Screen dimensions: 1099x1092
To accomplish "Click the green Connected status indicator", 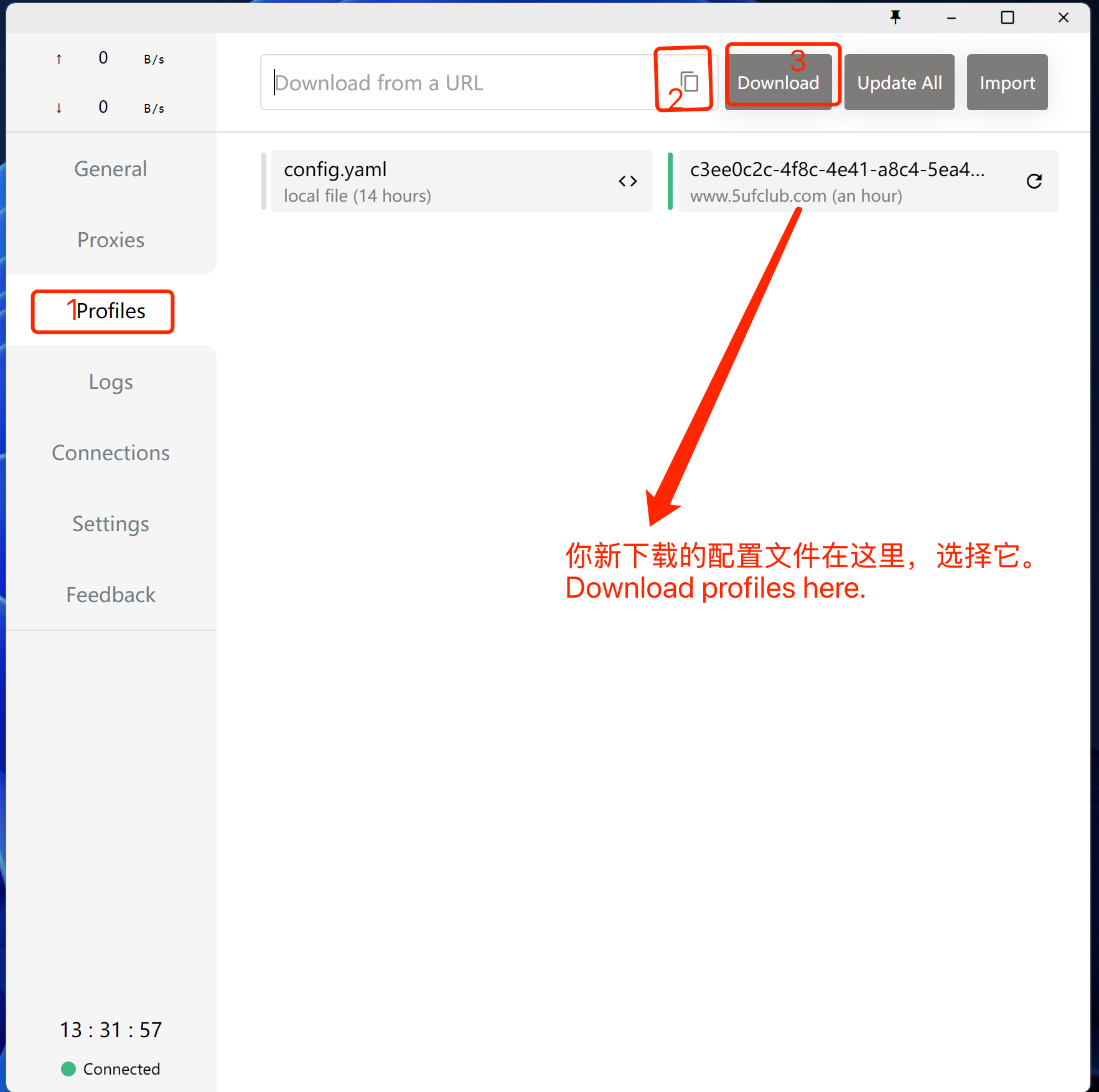I will coord(68,1069).
